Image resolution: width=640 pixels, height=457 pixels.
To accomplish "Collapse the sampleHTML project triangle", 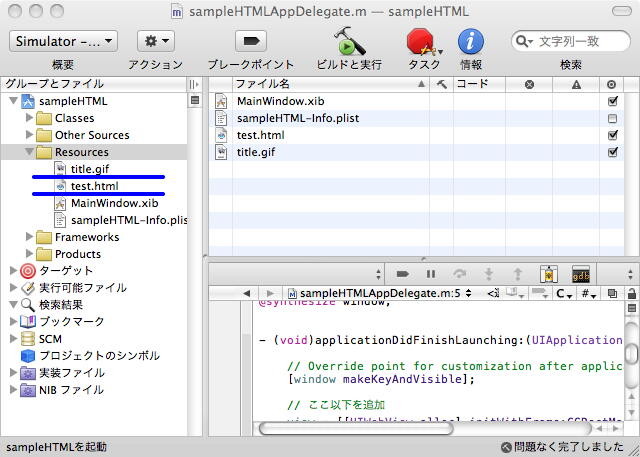I will [13, 100].
